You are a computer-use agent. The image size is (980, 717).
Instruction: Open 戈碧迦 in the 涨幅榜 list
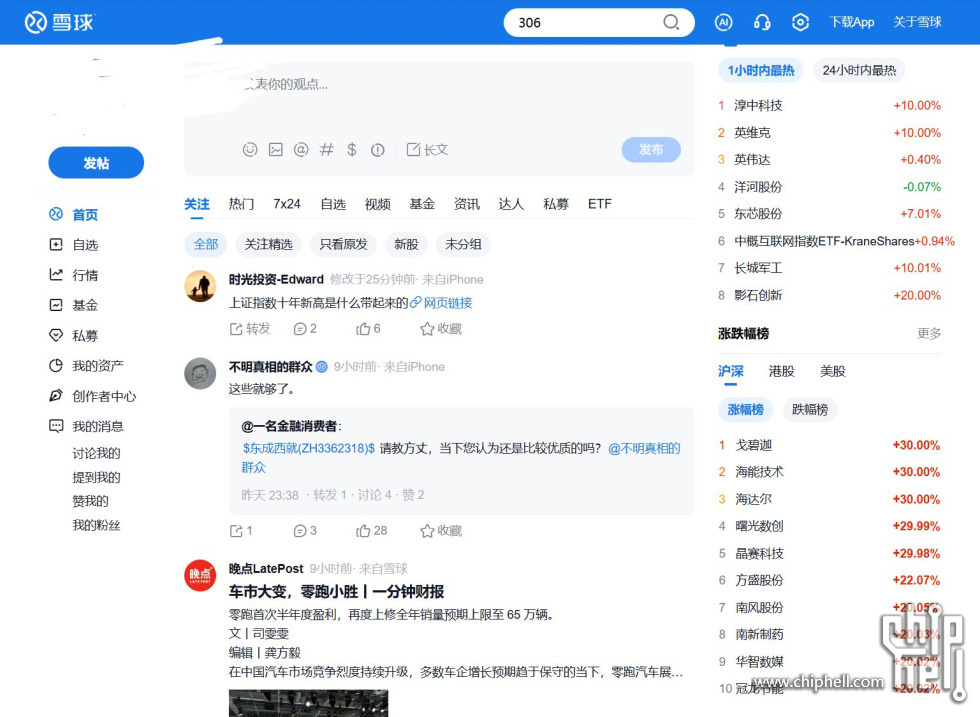(754, 445)
